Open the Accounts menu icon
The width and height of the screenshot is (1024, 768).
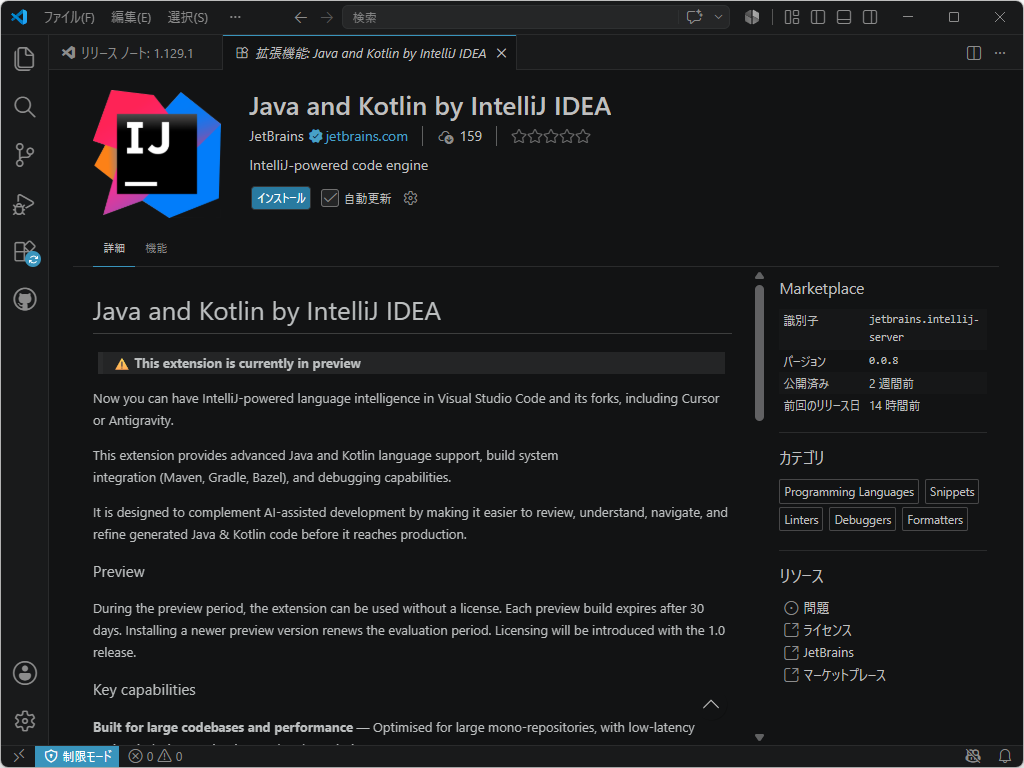tap(24, 673)
